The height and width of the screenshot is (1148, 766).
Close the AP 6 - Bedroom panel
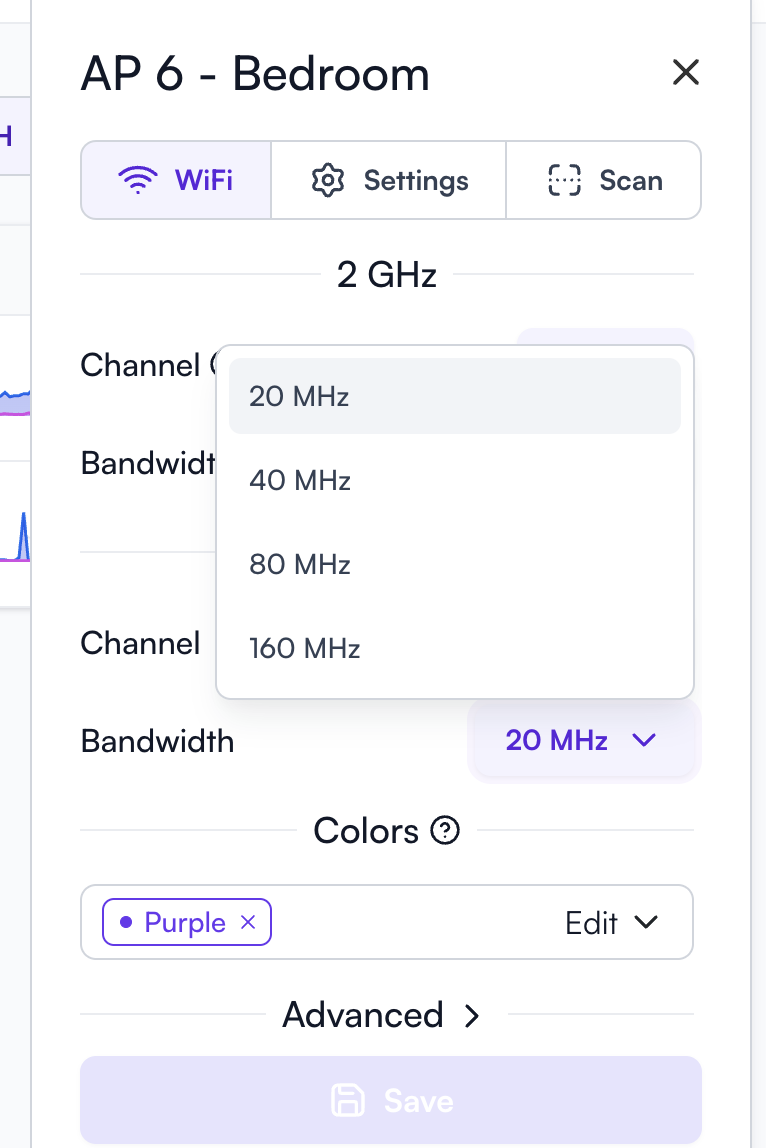[x=685, y=72]
